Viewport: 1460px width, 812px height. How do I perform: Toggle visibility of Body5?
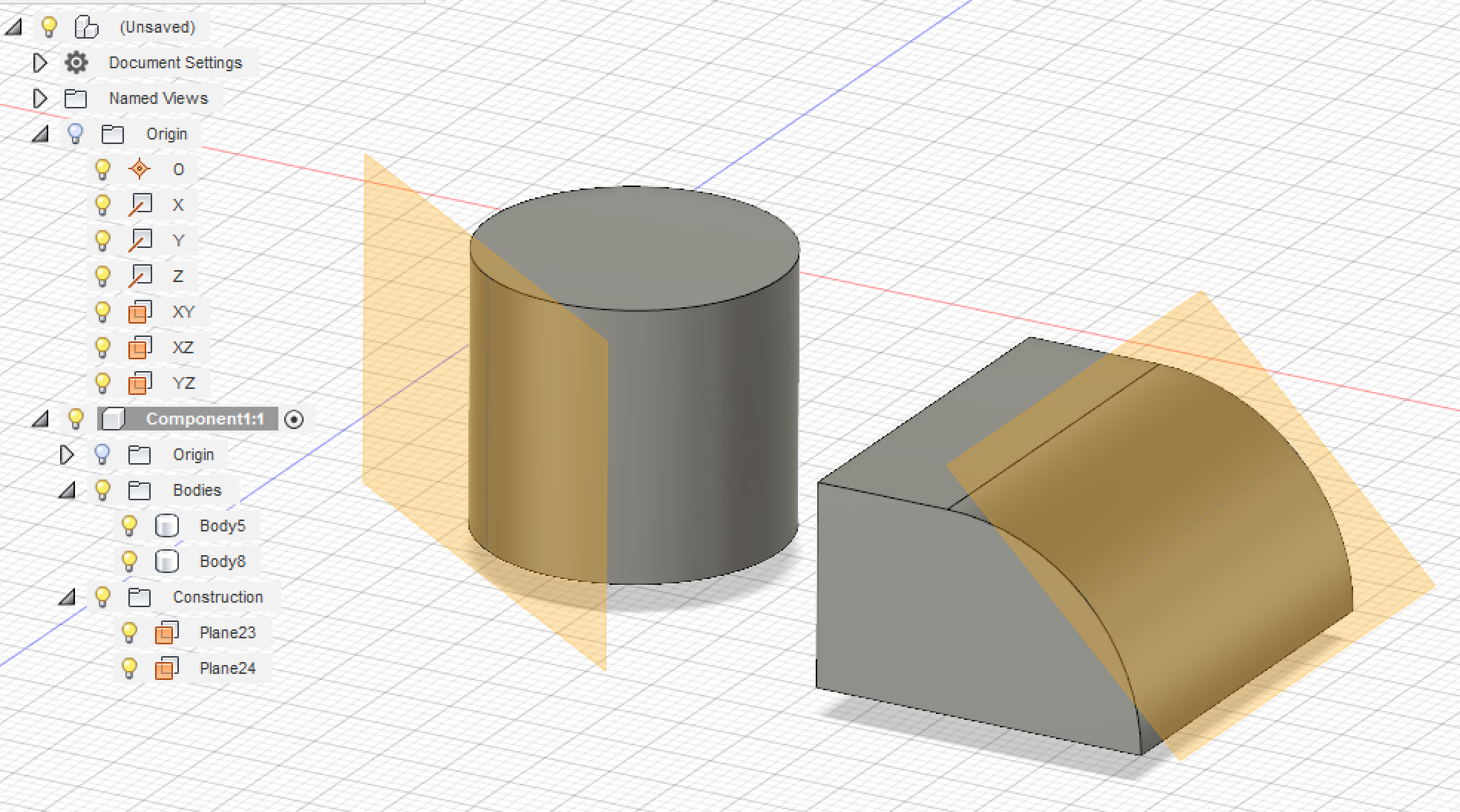130,525
